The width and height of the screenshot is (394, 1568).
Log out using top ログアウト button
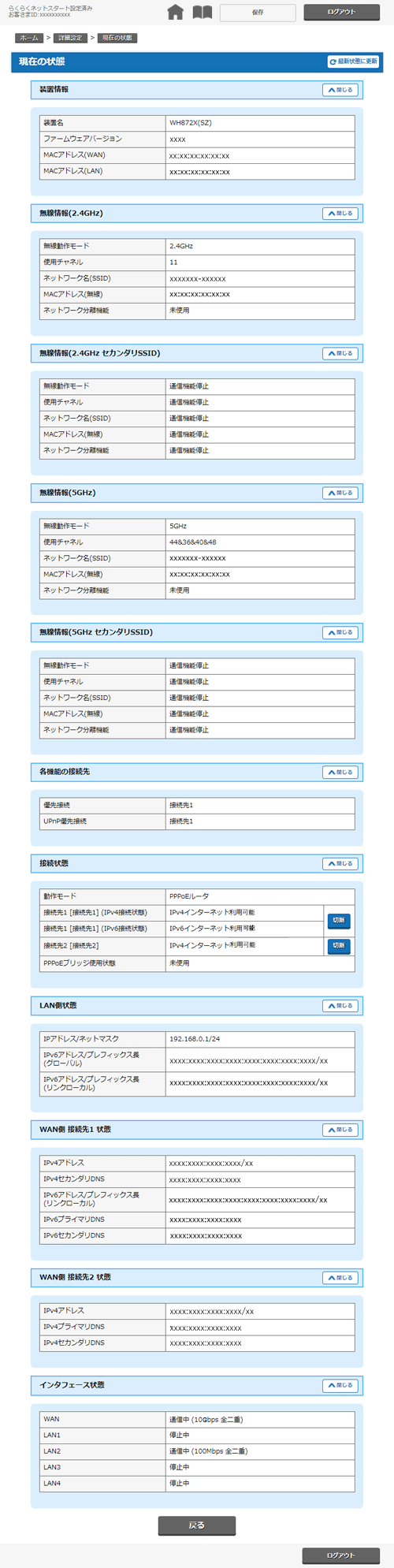click(341, 12)
